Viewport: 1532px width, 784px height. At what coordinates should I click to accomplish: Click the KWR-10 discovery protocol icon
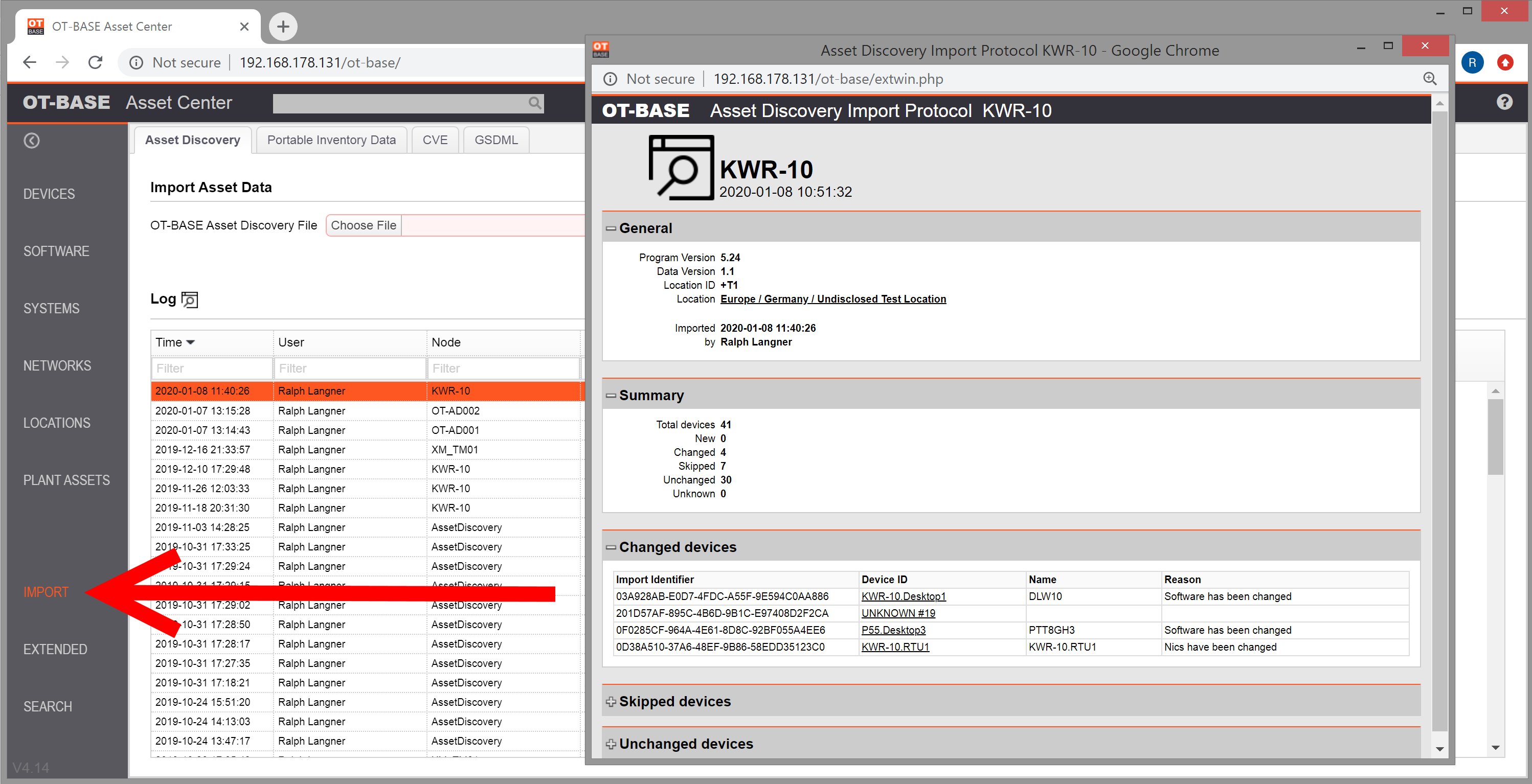pyautogui.click(x=681, y=167)
